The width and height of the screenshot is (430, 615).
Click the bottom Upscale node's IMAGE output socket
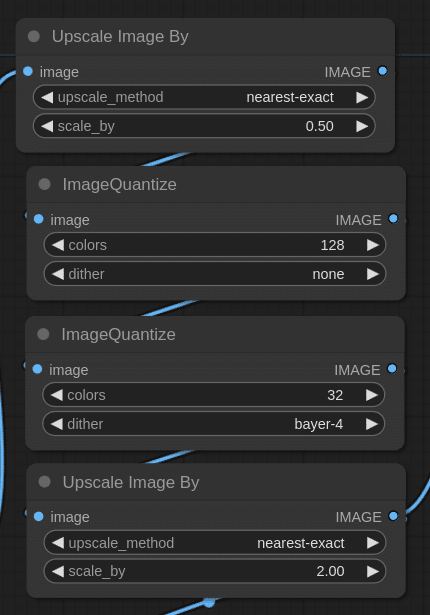click(x=393, y=516)
